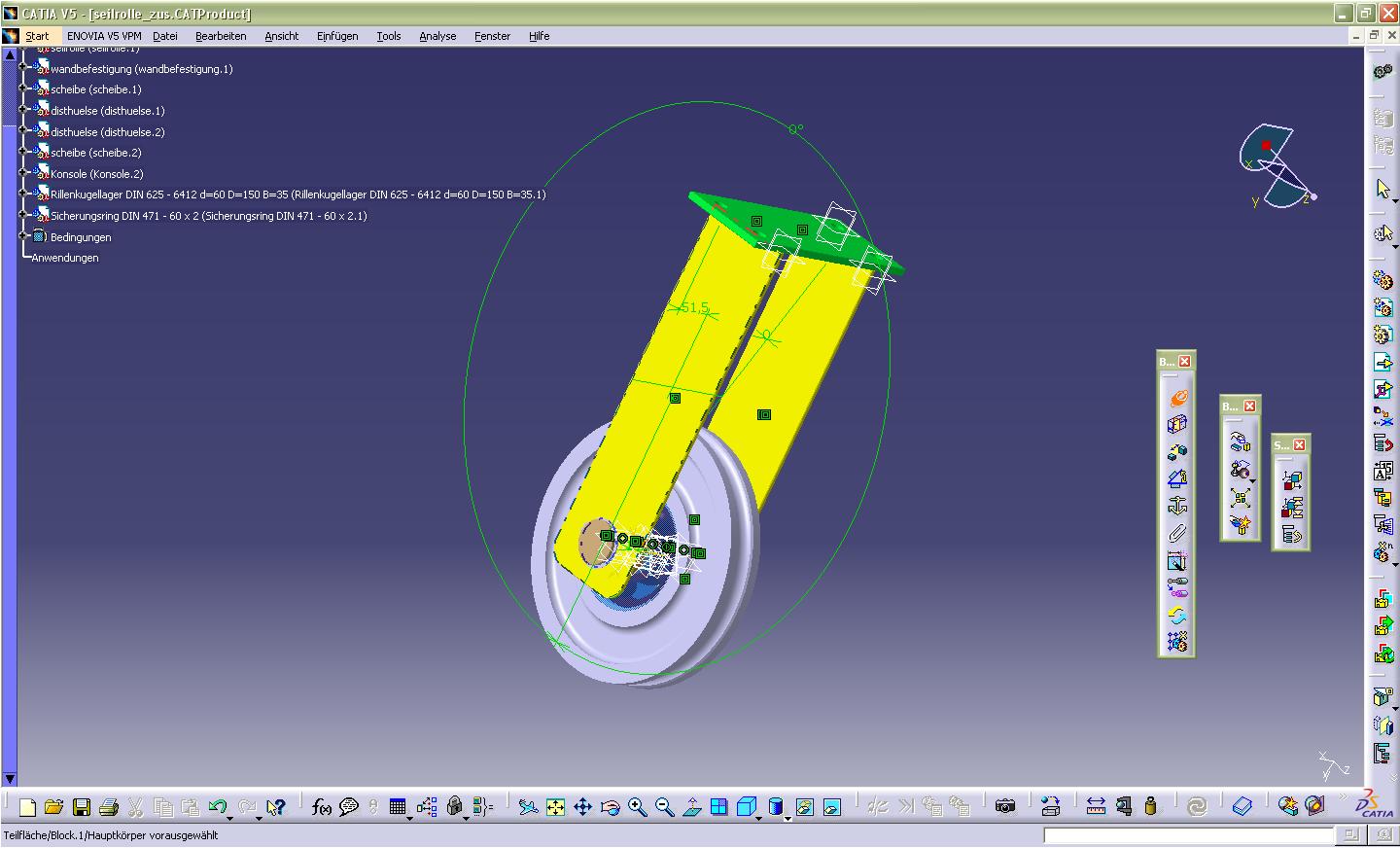
Task: Click the Change Constraint icon
Action: tap(1177, 615)
